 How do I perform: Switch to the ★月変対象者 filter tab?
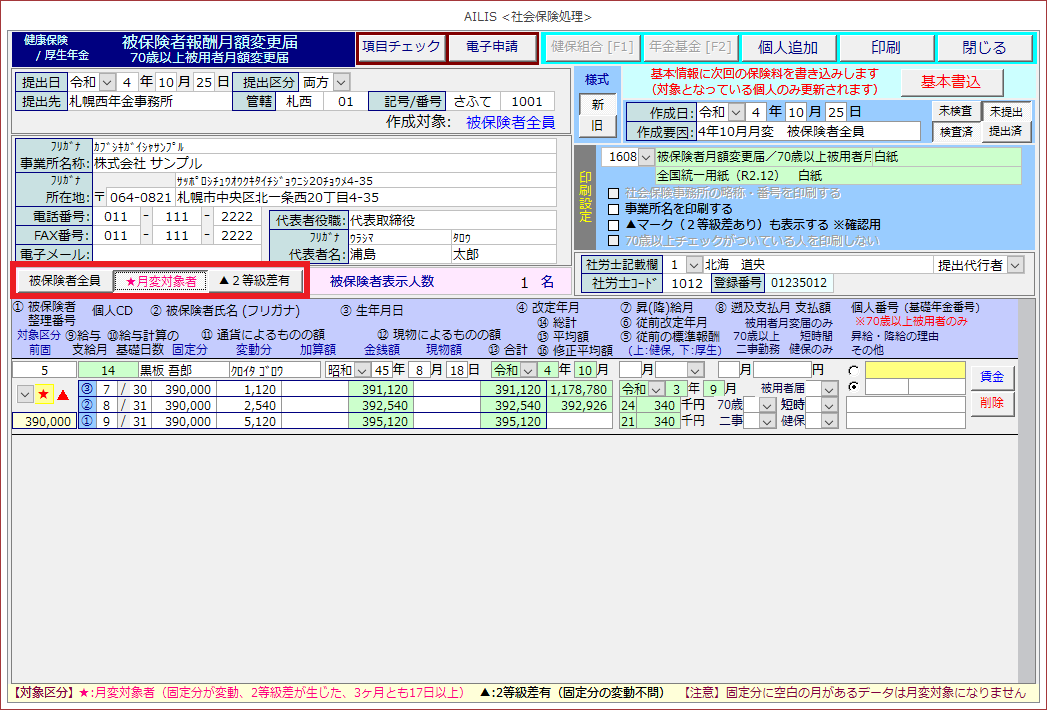(160, 281)
